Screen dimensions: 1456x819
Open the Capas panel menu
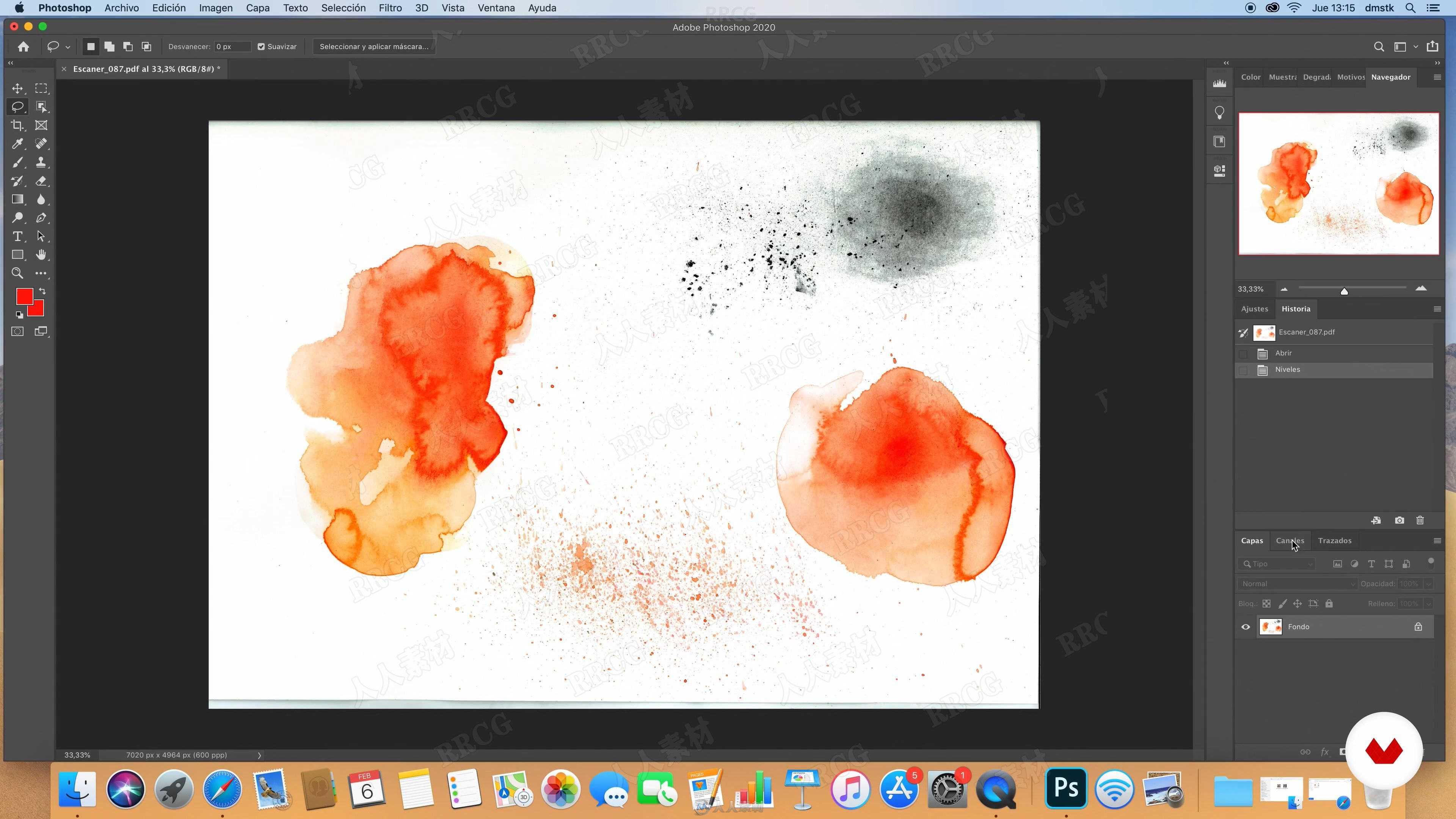[x=1437, y=540]
